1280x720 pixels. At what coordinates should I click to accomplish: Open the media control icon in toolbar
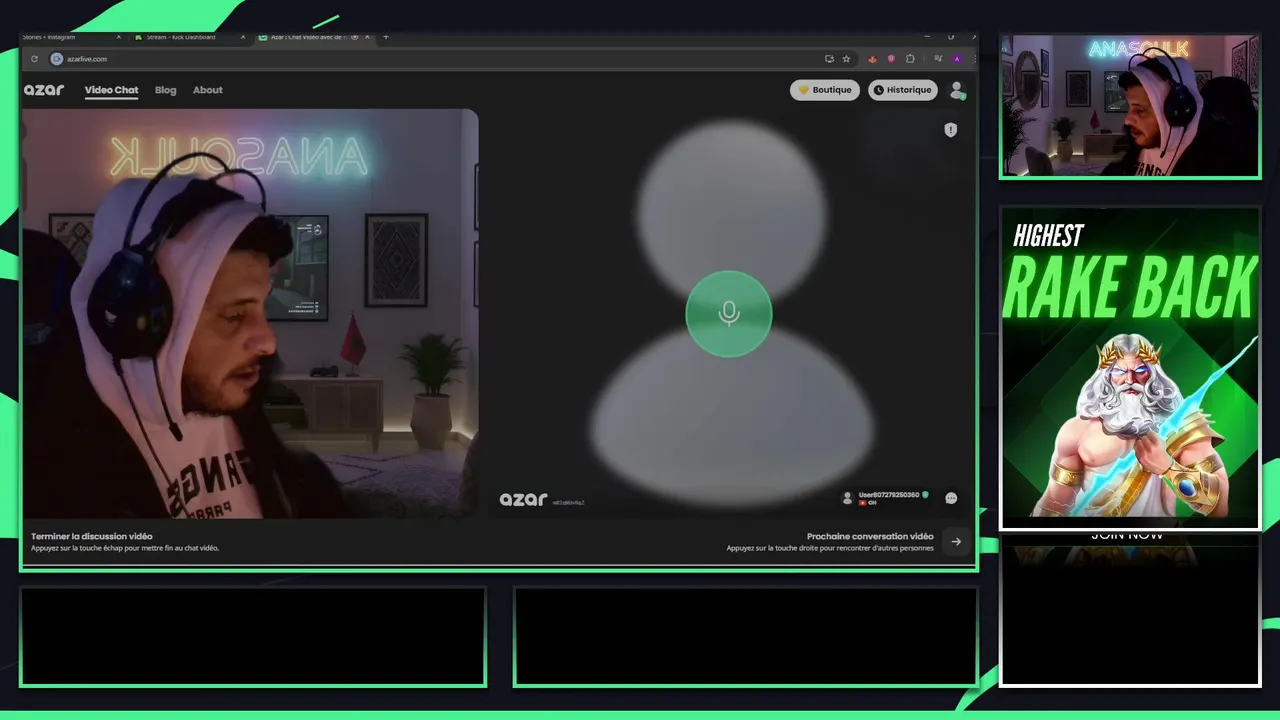coord(938,59)
